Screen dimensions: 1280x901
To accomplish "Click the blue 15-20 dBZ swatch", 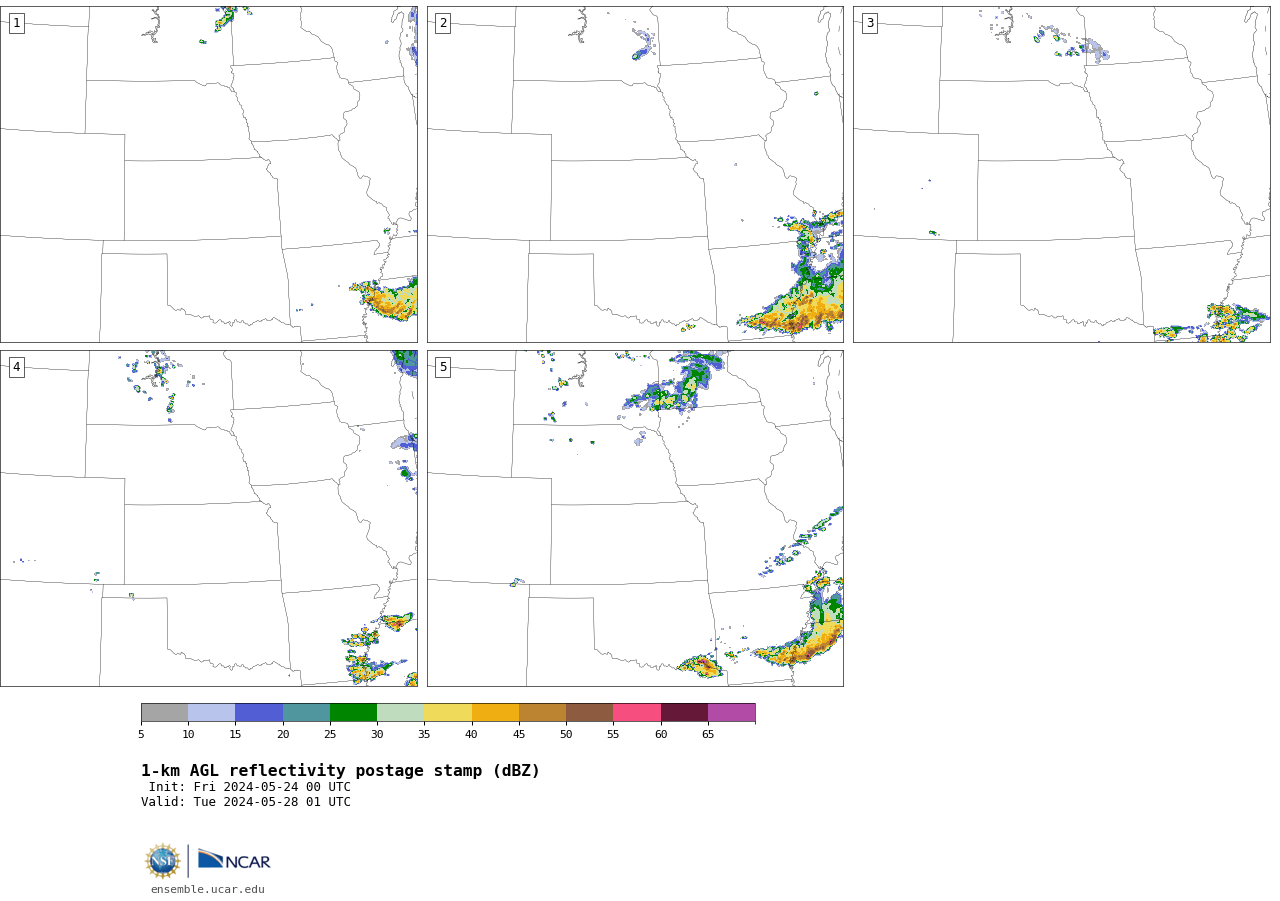I will coord(259,713).
